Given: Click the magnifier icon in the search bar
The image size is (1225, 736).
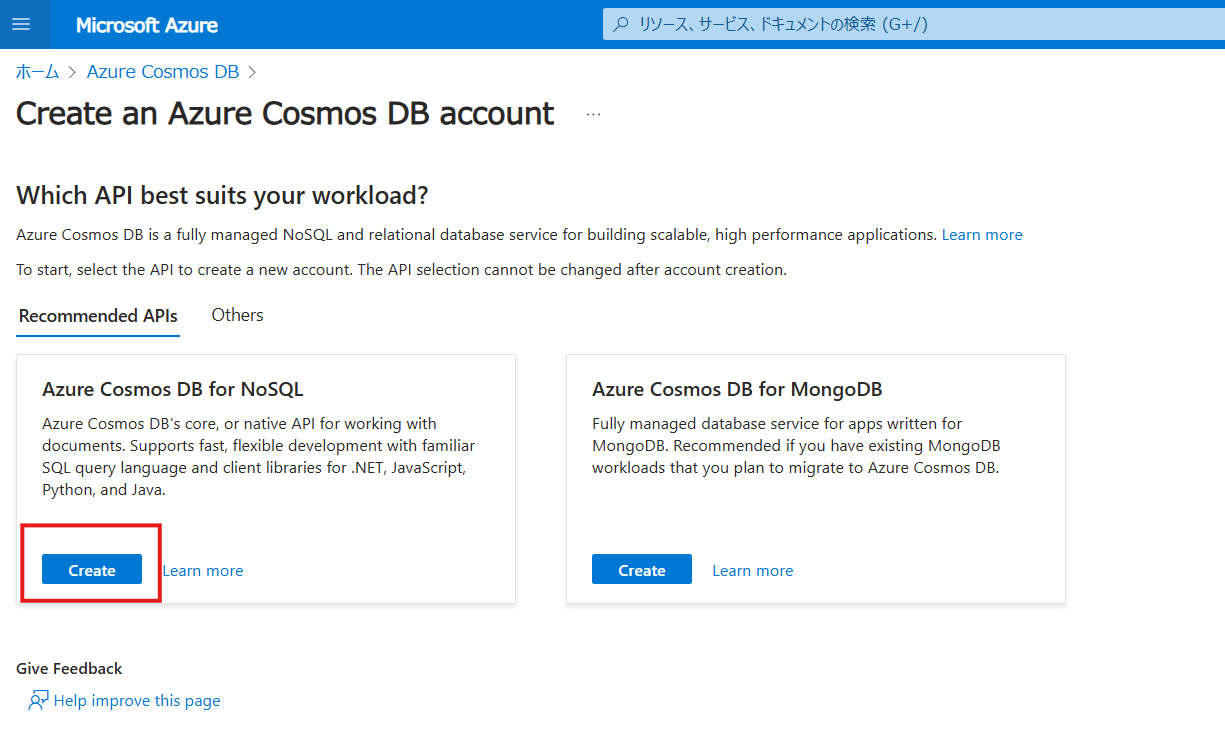Looking at the screenshot, I should click(x=621, y=24).
